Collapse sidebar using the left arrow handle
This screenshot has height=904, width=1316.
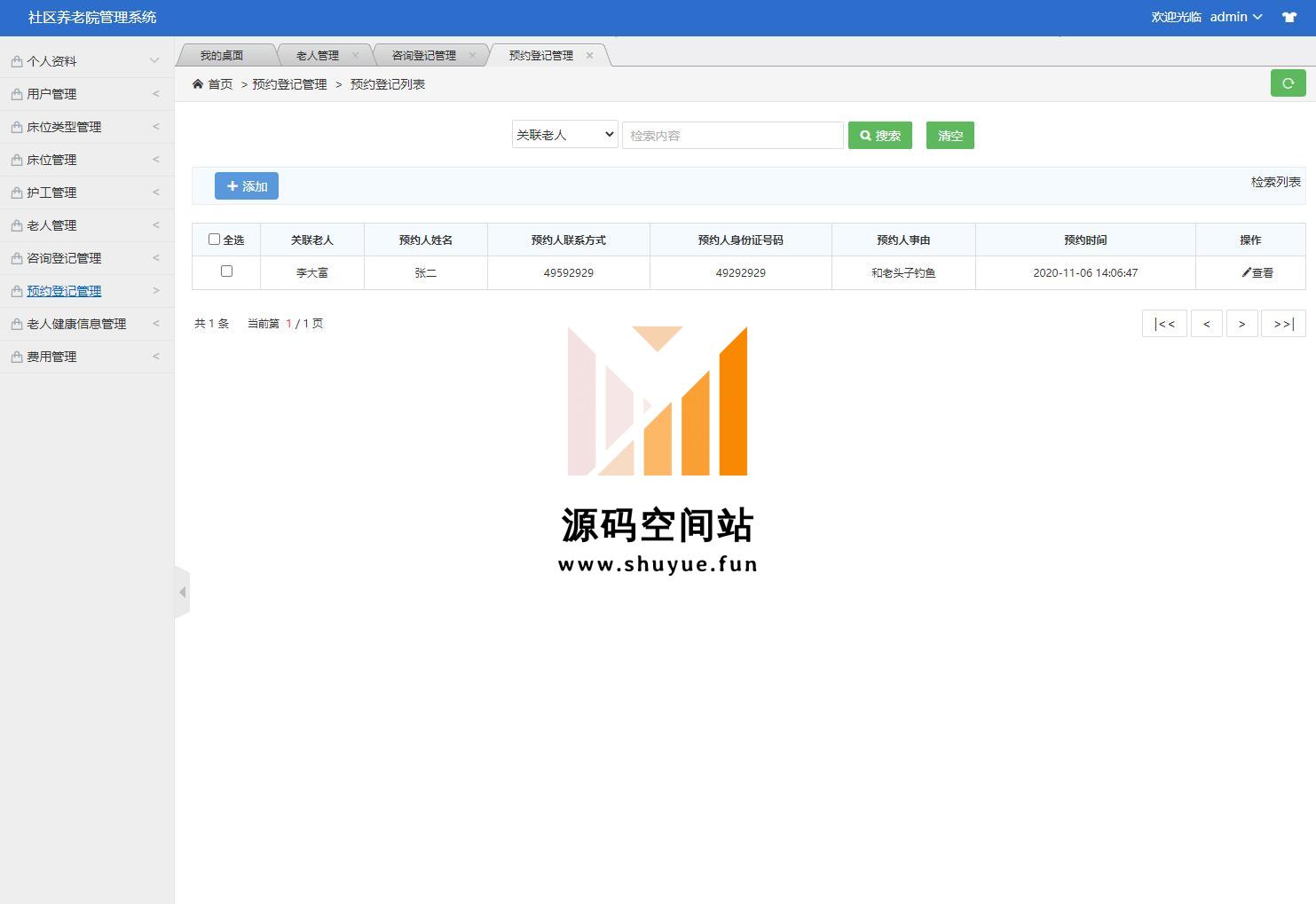click(x=182, y=592)
